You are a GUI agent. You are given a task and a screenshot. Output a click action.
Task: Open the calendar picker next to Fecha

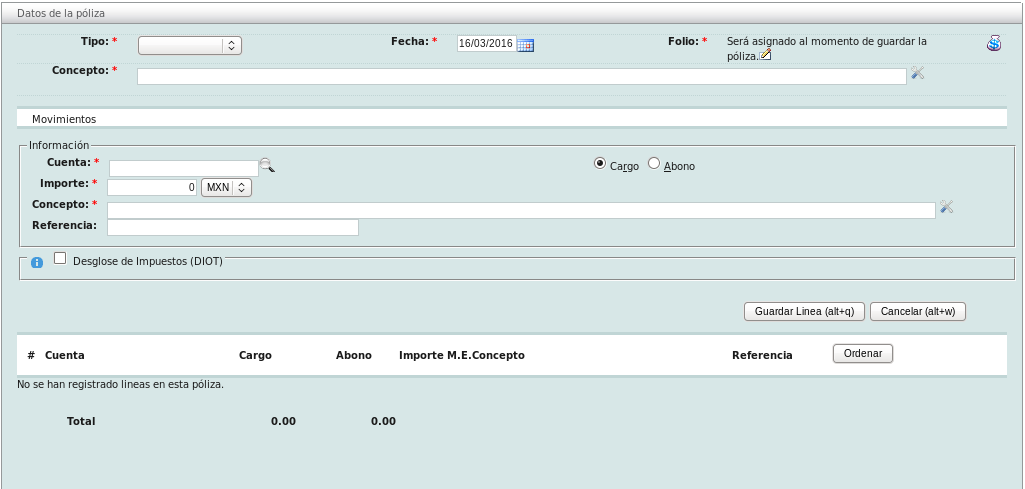pyautogui.click(x=526, y=45)
